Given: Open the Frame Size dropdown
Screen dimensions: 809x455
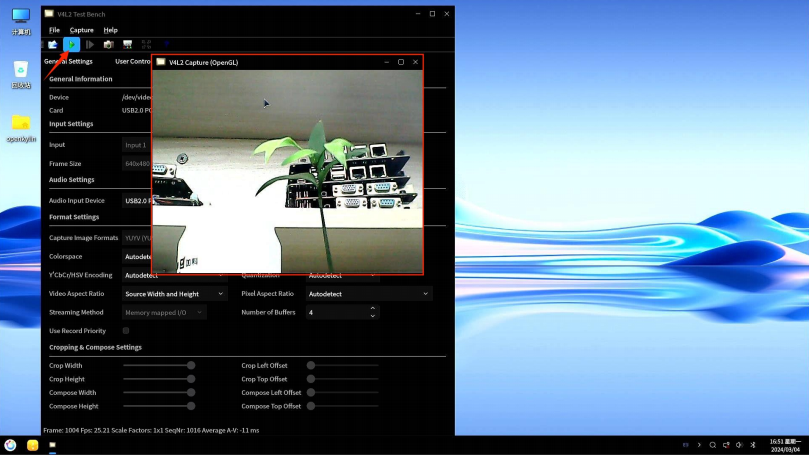Looking at the screenshot, I should (x=137, y=164).
